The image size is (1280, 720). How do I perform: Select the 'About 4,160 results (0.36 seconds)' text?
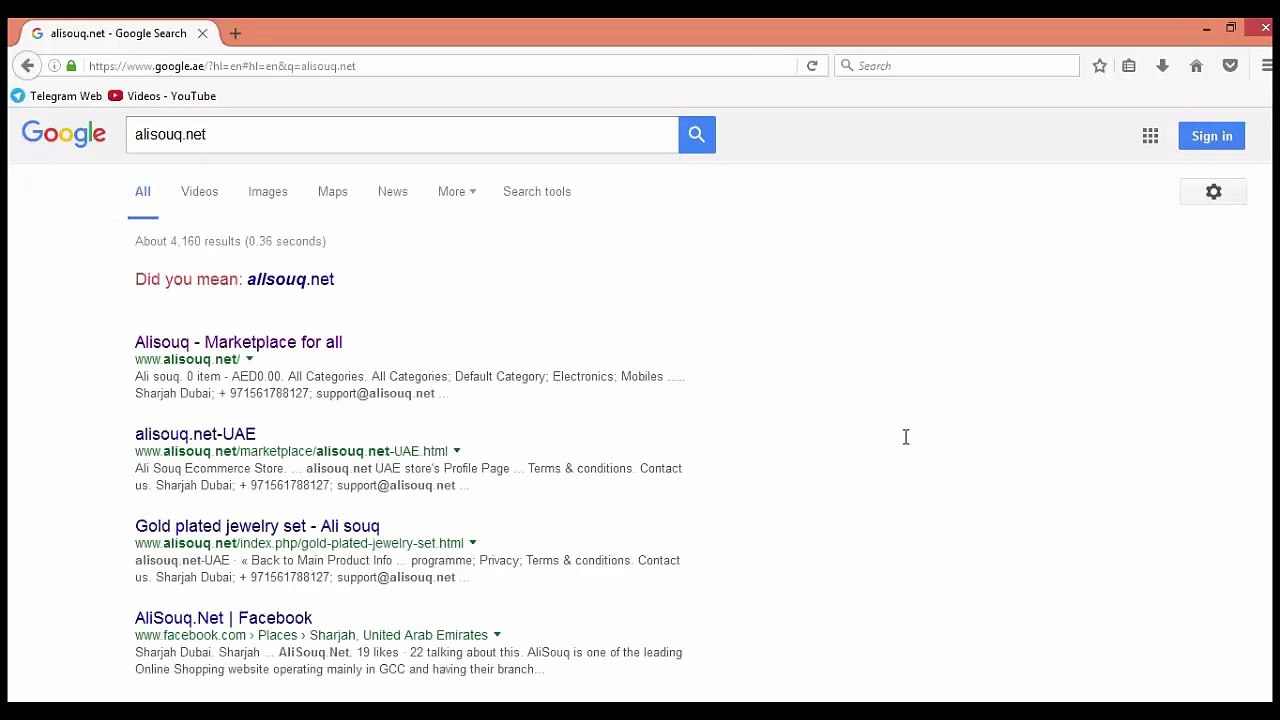231,241
